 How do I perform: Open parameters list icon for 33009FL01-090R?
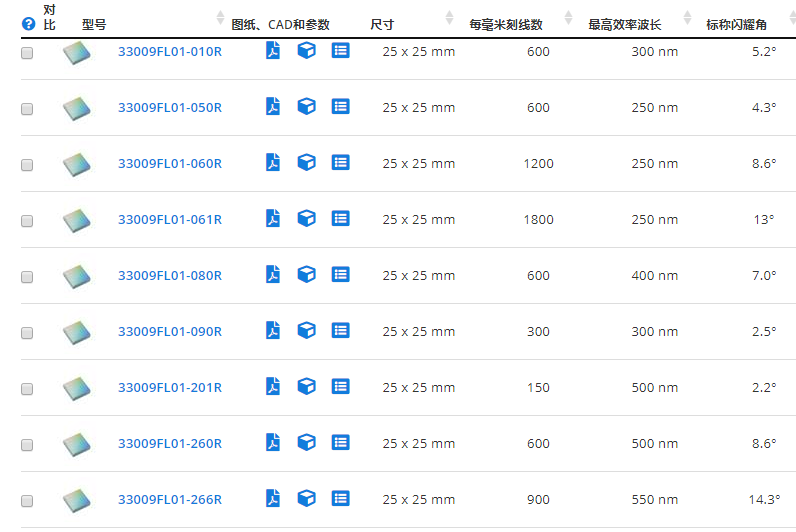(x=340, y=331)
